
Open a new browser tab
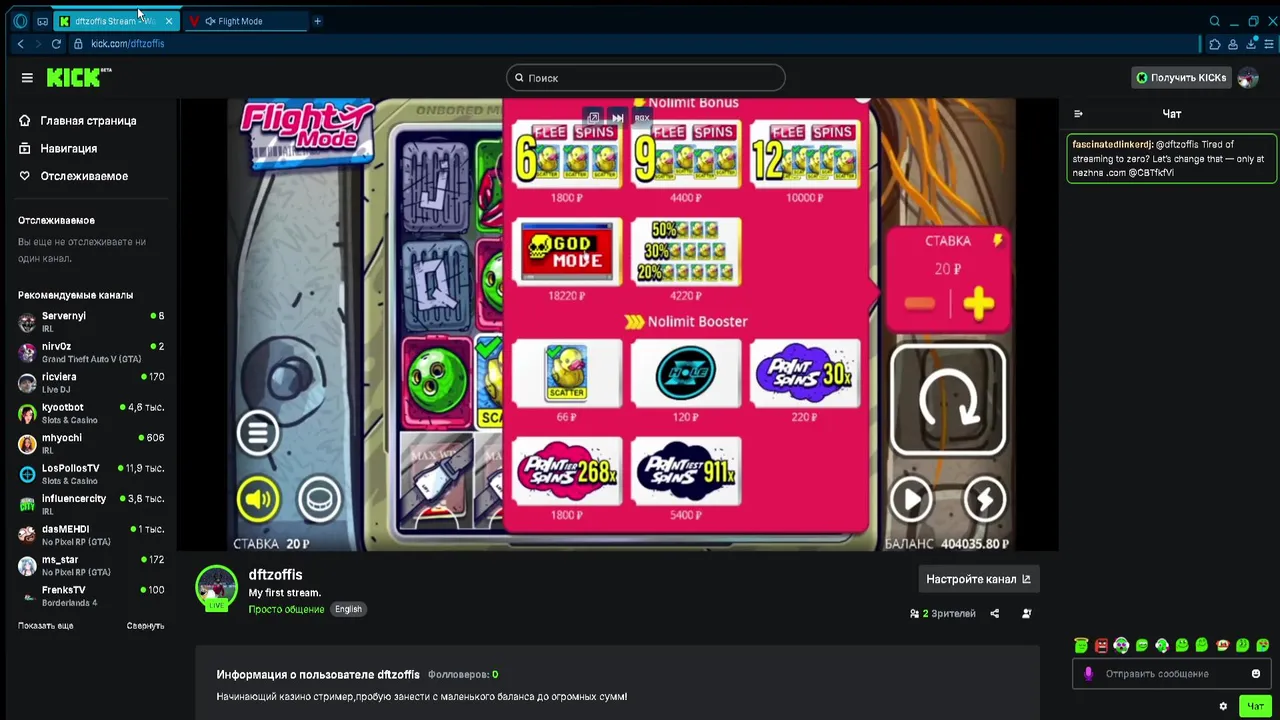(317, 21)
